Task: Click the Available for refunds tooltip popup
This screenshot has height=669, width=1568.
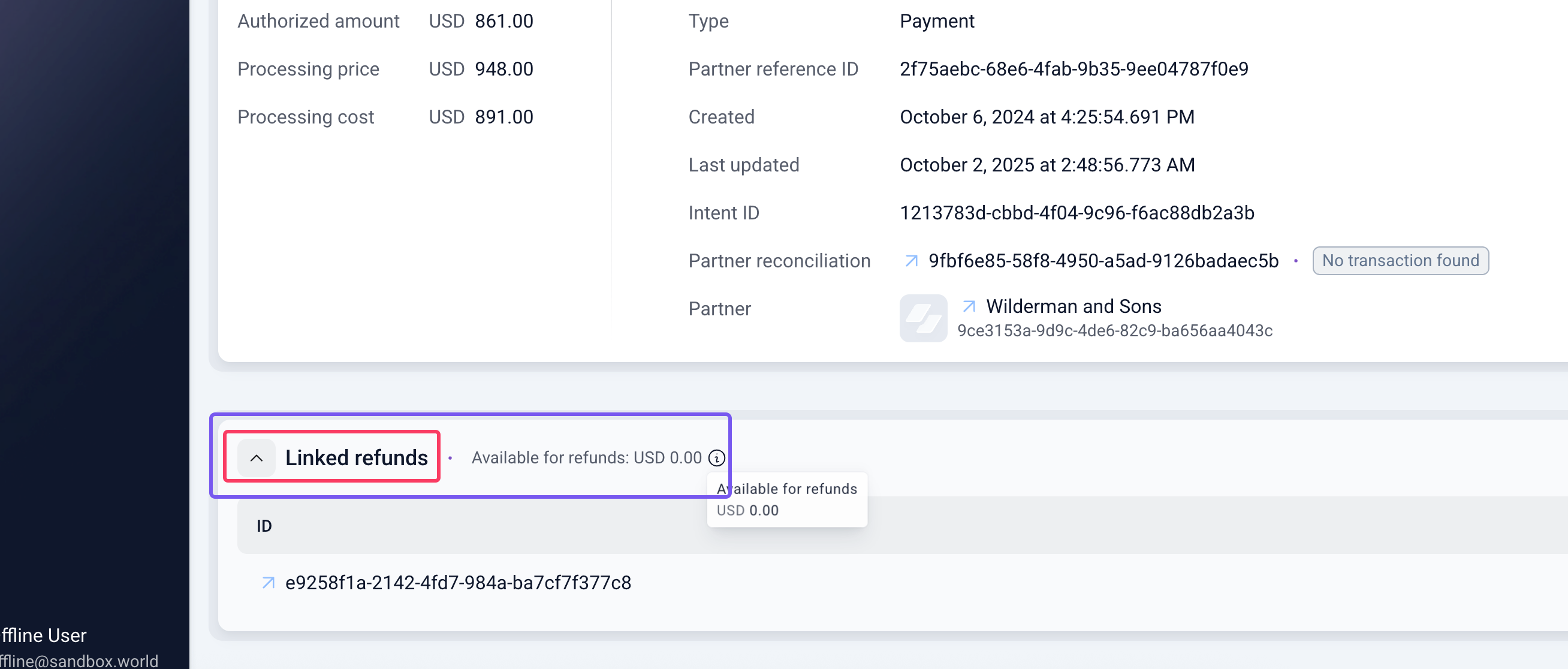Action: (787, 500)
